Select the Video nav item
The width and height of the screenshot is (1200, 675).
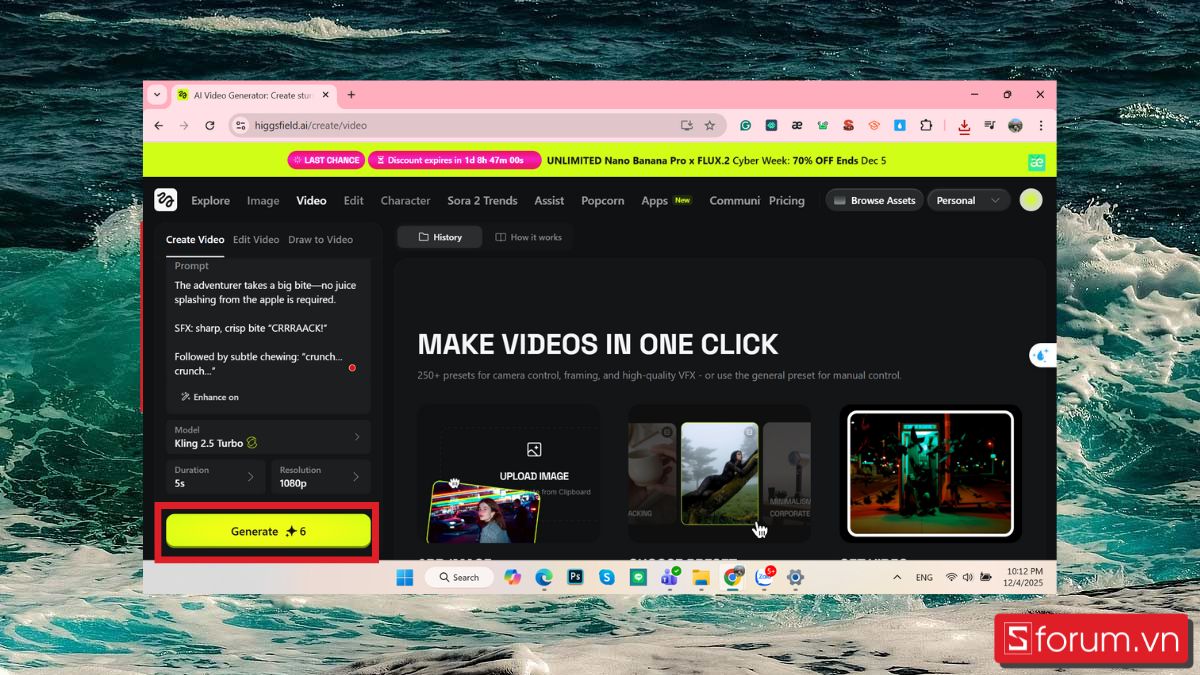311,200
